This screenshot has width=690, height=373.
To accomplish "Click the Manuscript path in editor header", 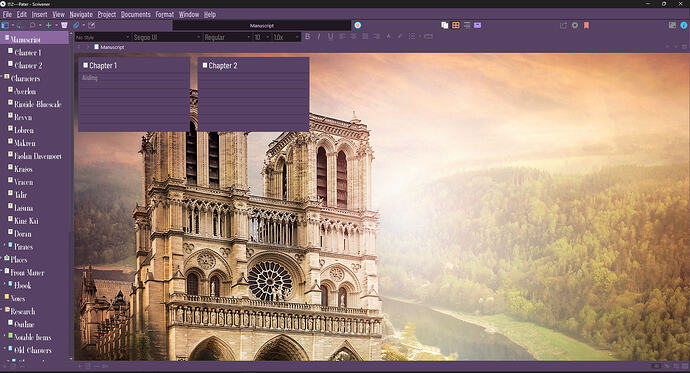I will (112, 47).
